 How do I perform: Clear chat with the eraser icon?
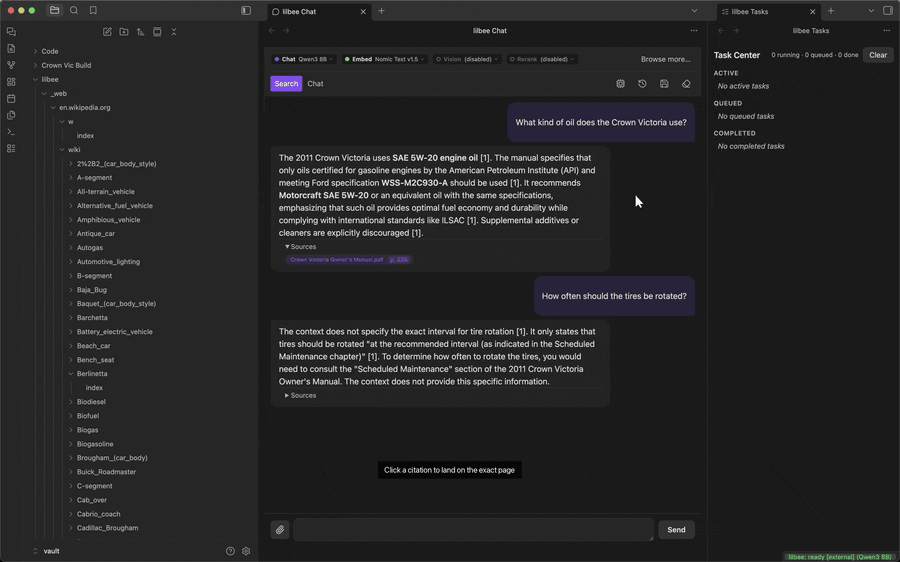pos(686,84)
